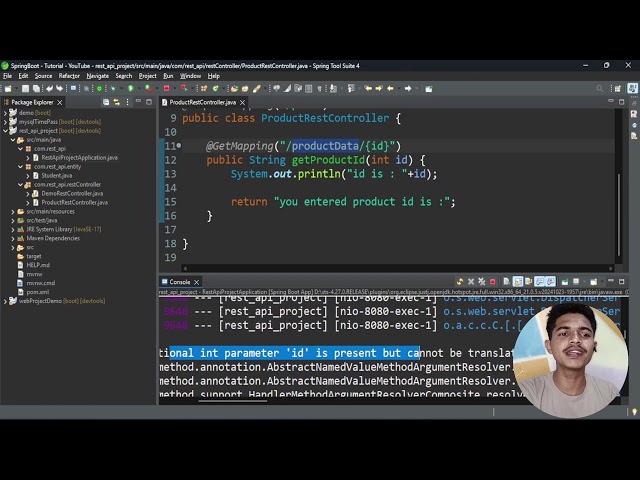640x480 pixels.
Task: Select RestApiProjectApplication.java file
Action: [79, 158]
